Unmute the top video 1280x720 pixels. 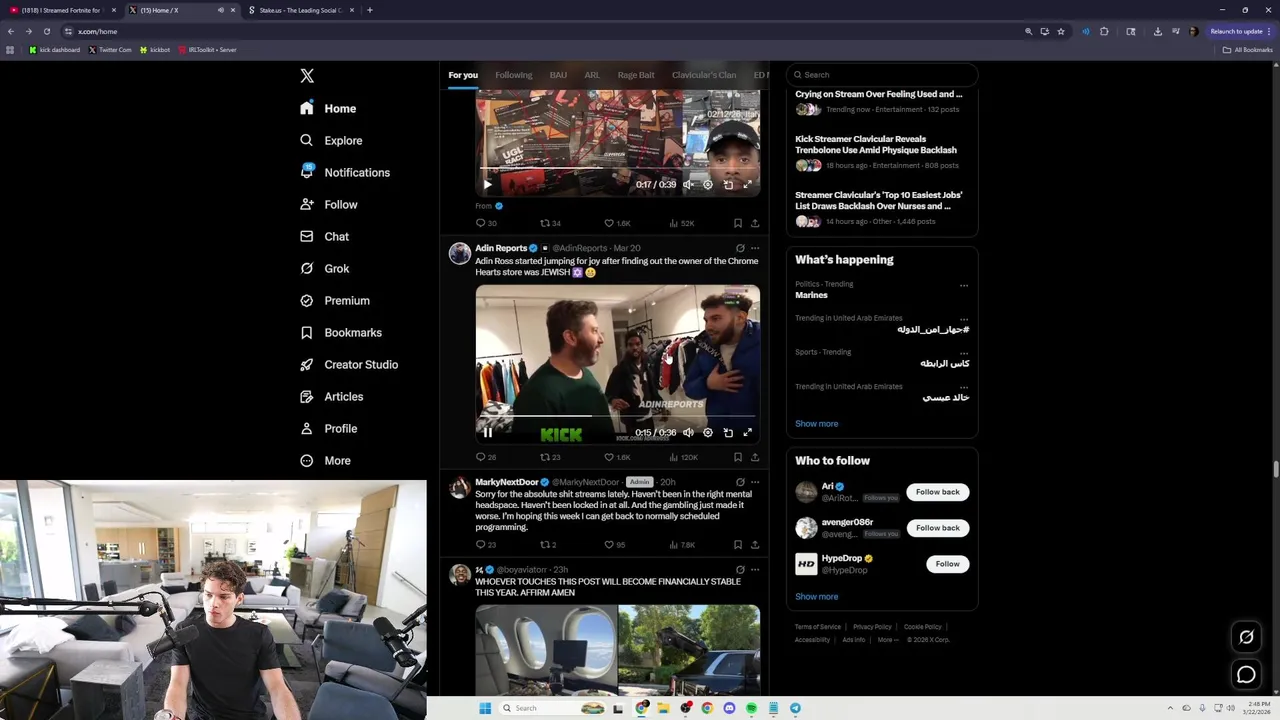coord(688,184)
